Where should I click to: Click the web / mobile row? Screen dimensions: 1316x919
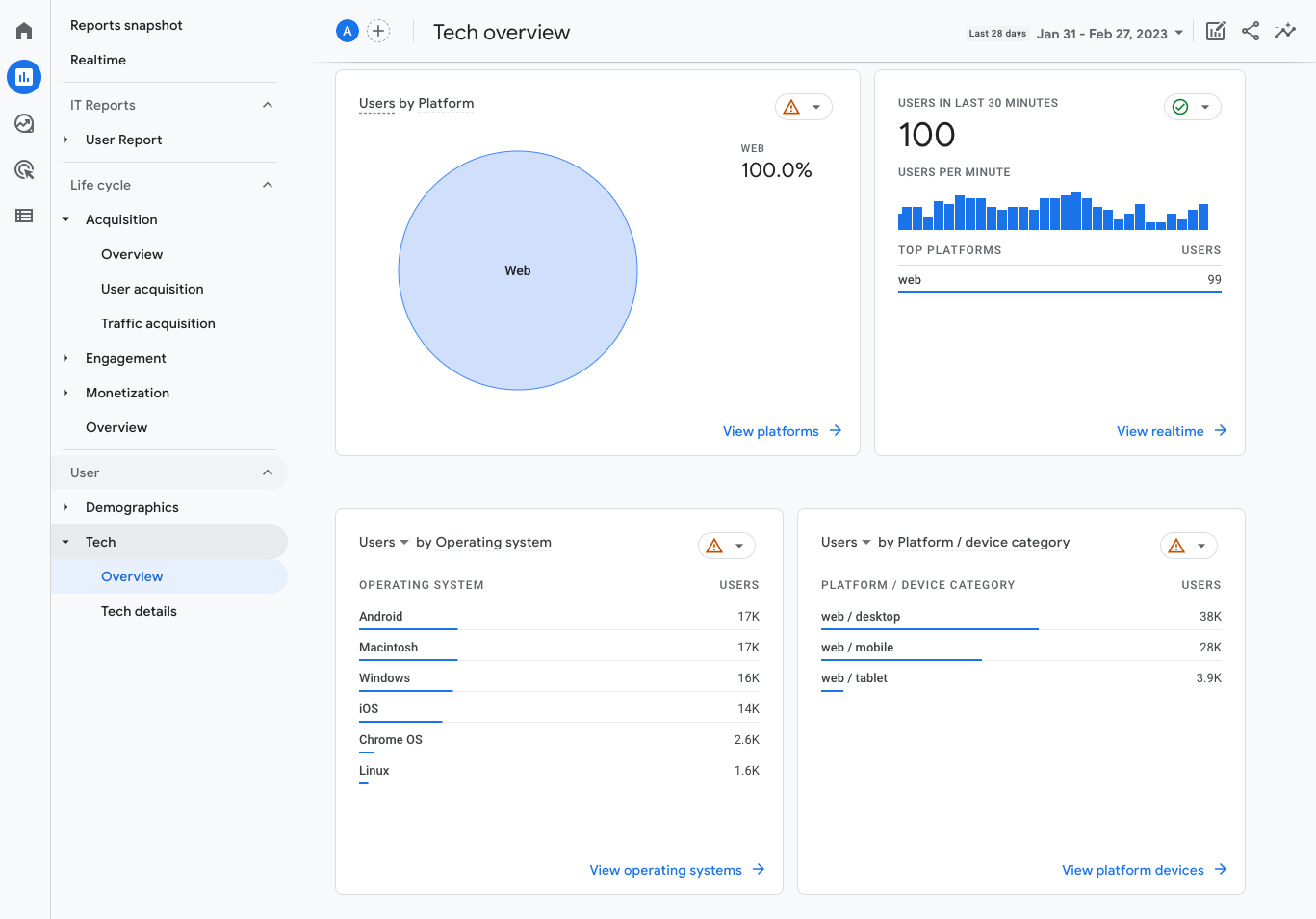tap(1020, 647)
